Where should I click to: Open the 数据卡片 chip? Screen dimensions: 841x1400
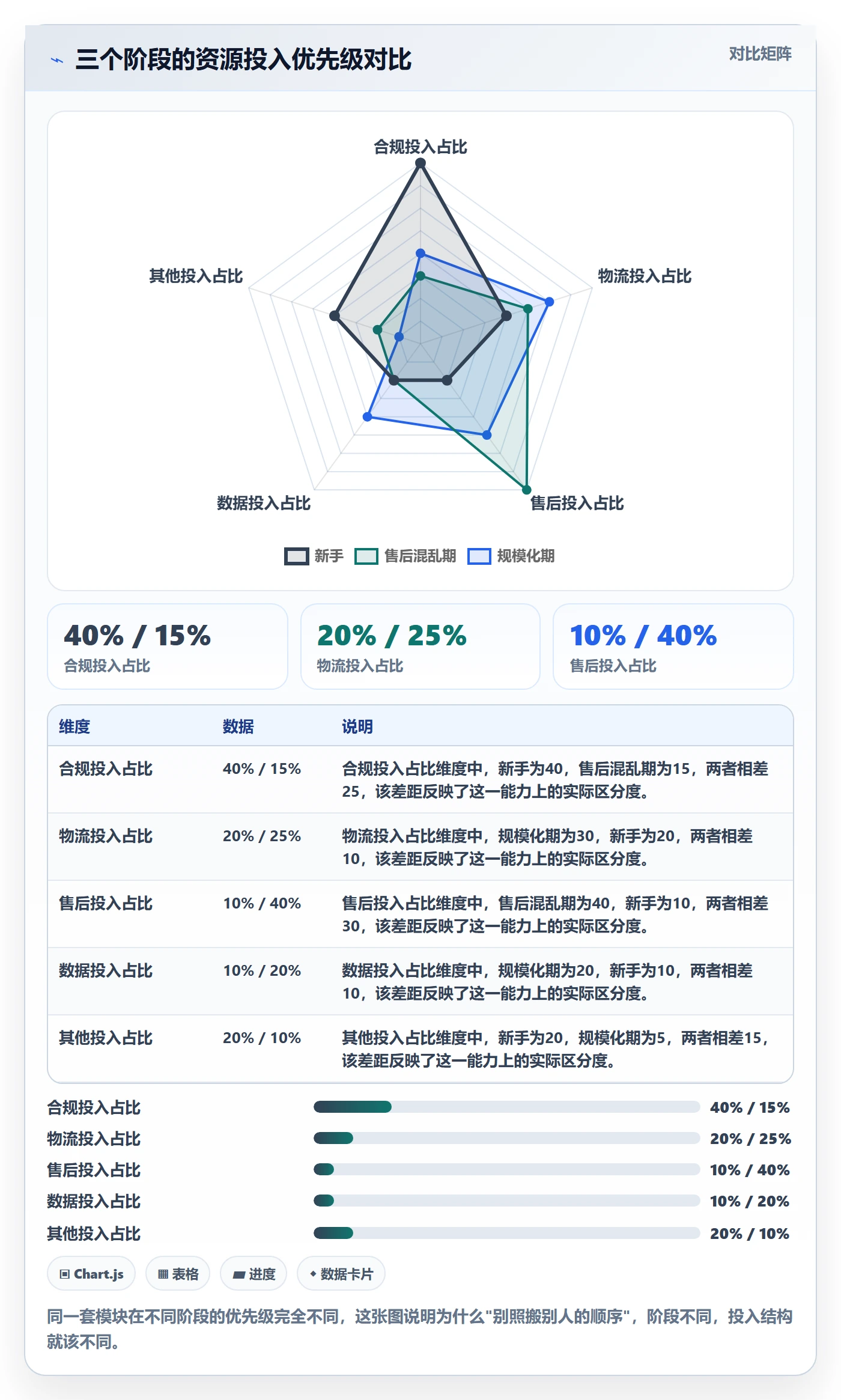click(x=341, y=1274)
